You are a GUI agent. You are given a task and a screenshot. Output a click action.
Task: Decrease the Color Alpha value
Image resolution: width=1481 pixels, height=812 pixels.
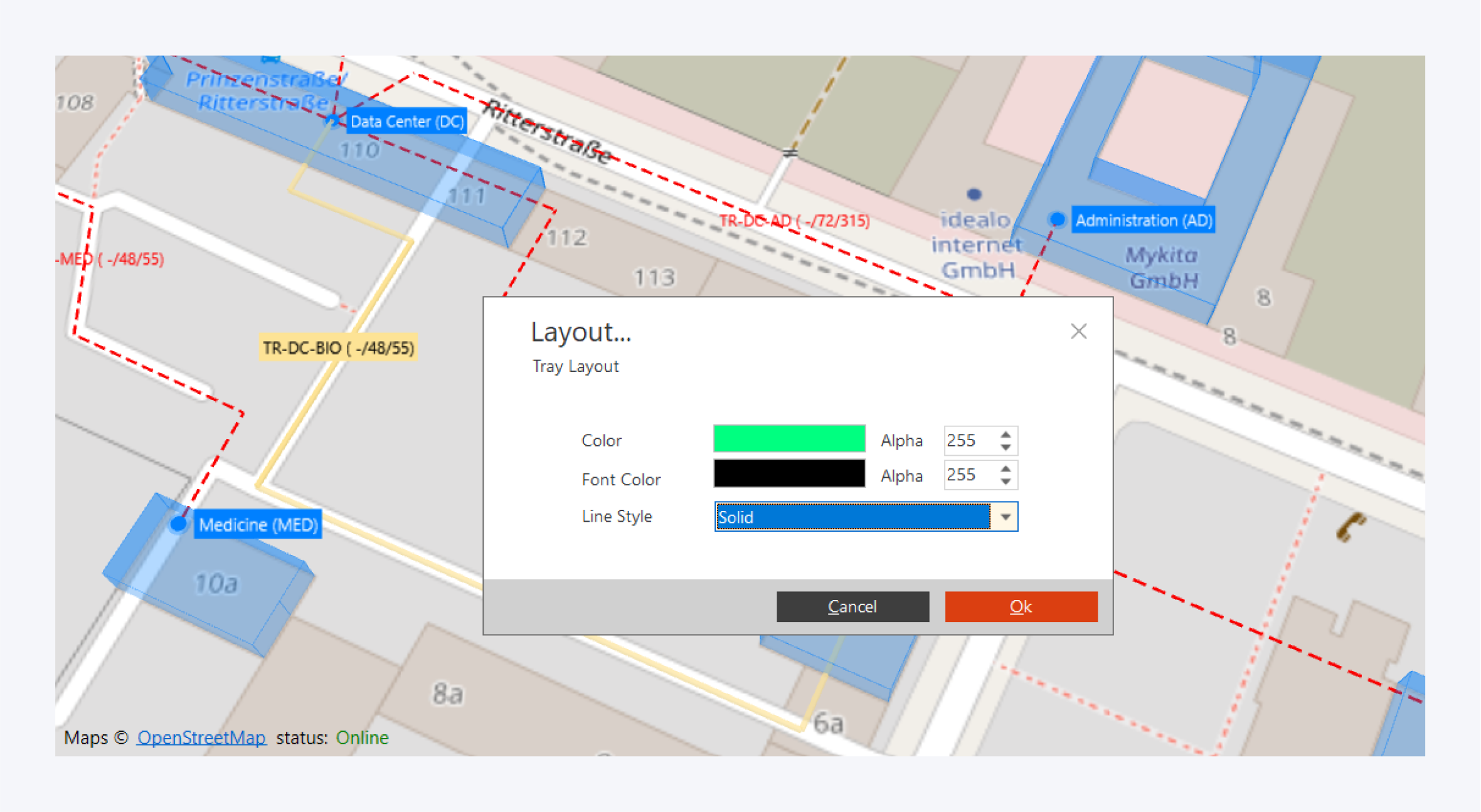pos(1006,448)
